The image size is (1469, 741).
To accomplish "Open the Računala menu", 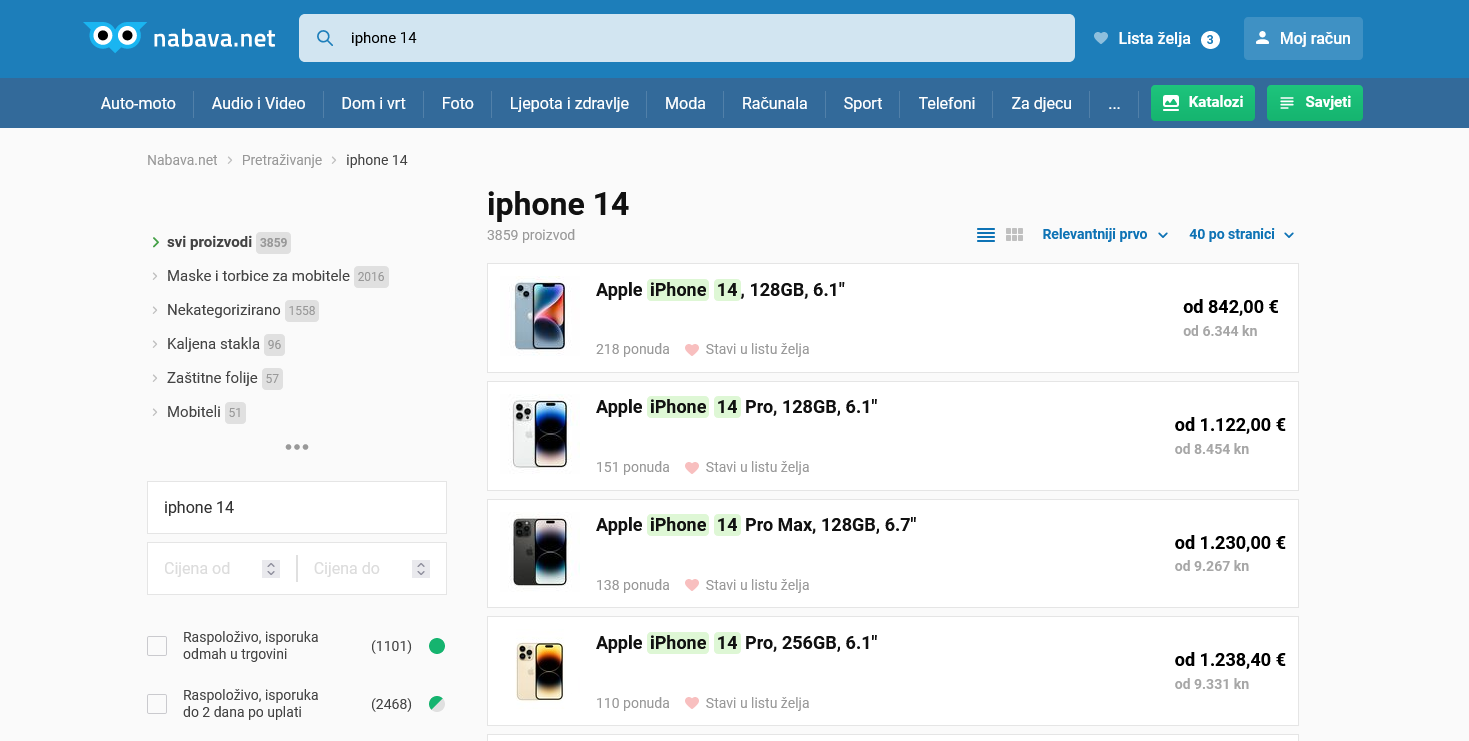I will click(x=774, y=103).
